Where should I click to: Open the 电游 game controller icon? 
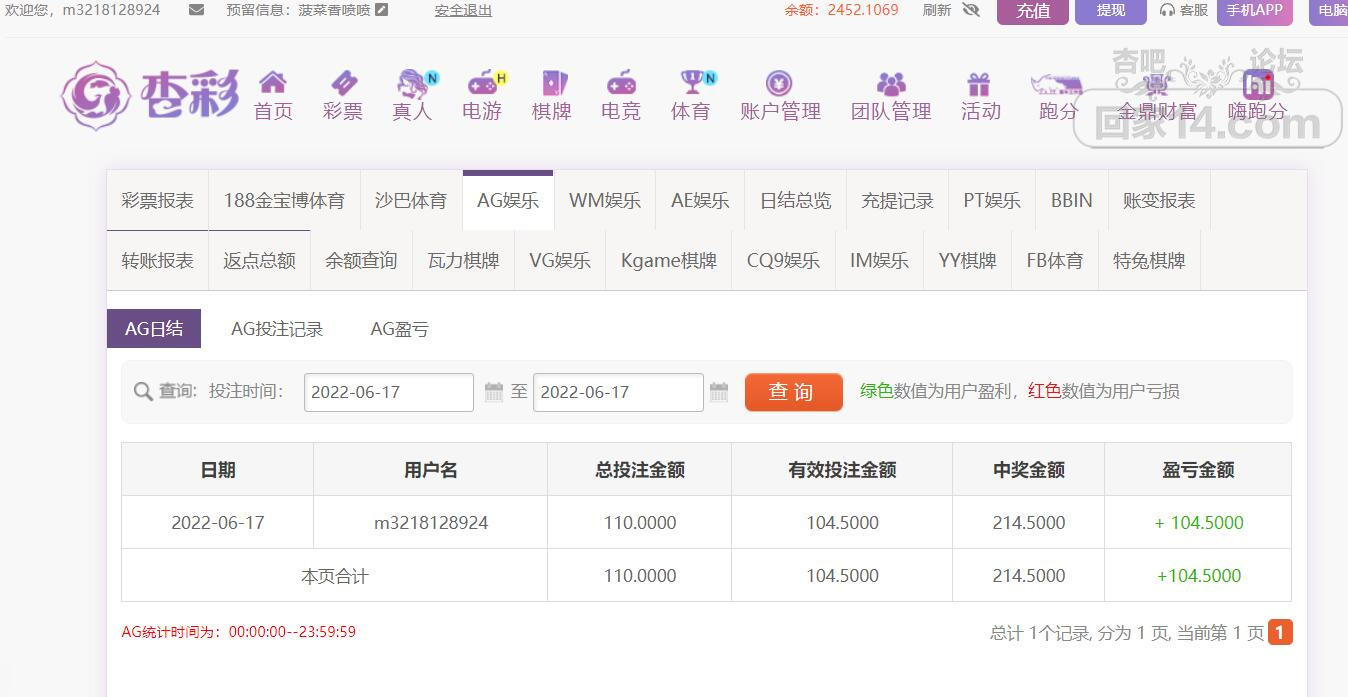tap(482, 83)
